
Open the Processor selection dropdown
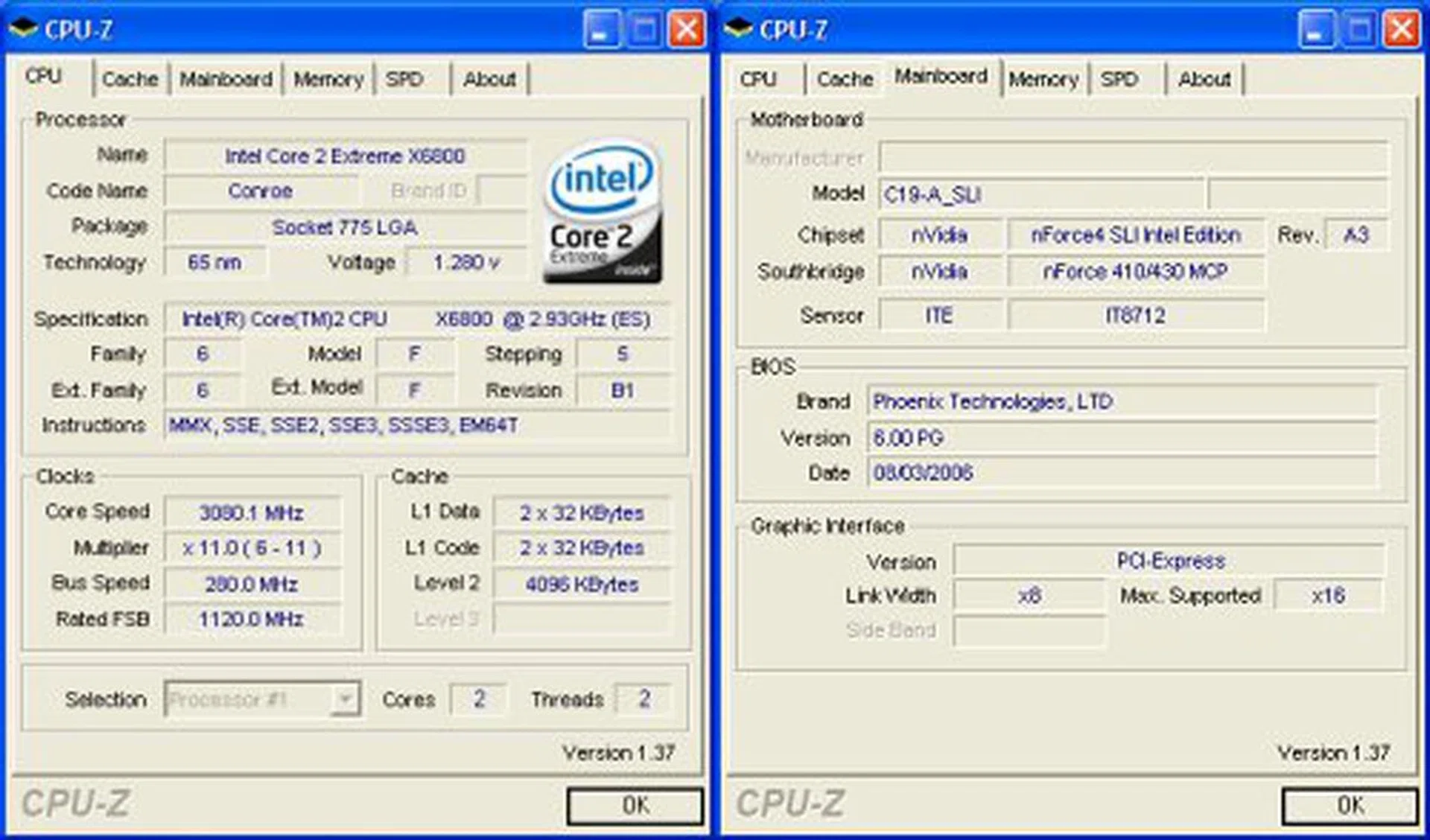[x=344, y=699]
